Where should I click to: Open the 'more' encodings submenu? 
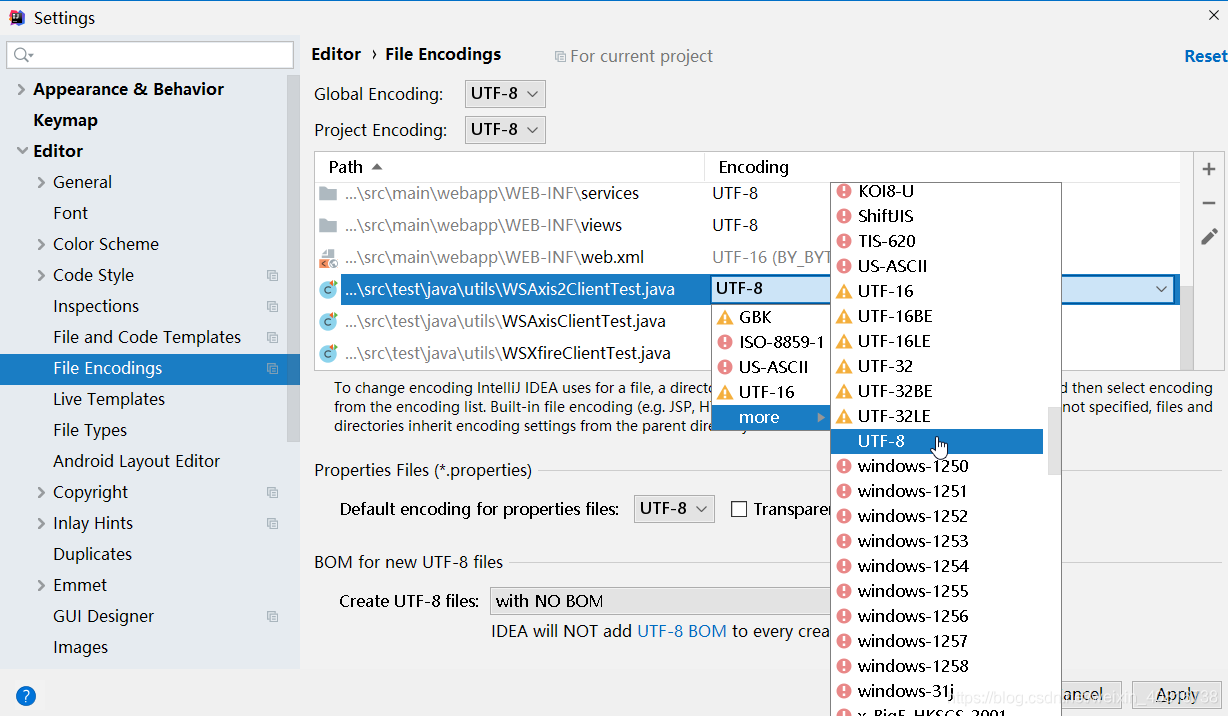coord(771,417)
